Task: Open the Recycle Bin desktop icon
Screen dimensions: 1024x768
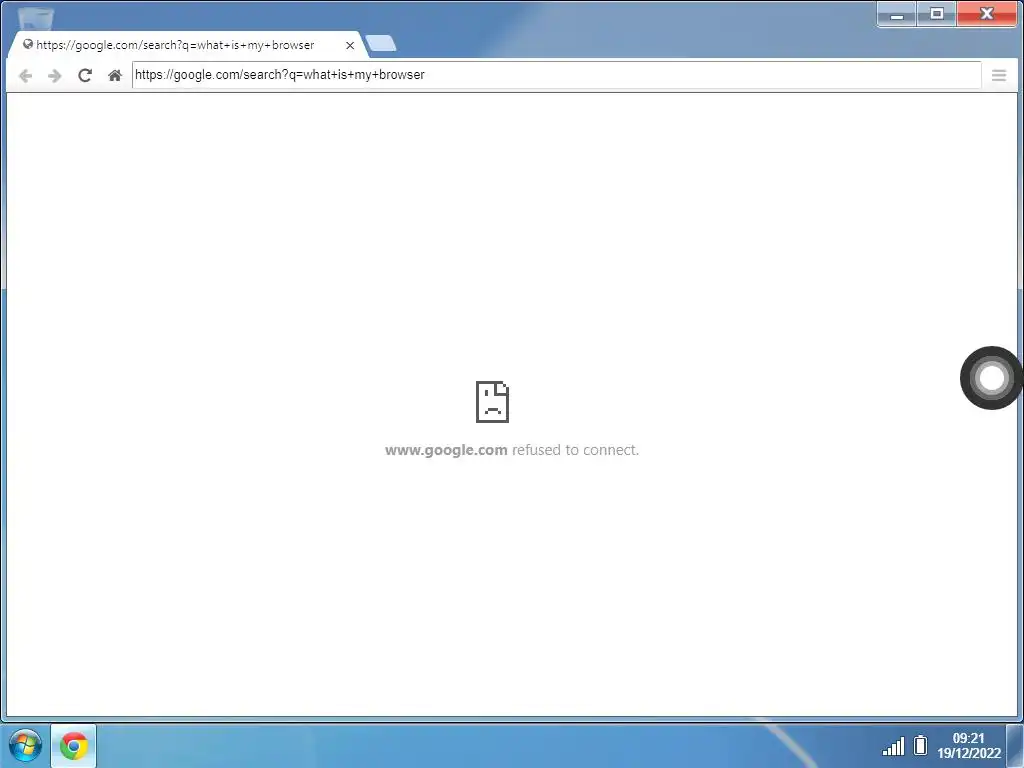Action: click(35, 18)
